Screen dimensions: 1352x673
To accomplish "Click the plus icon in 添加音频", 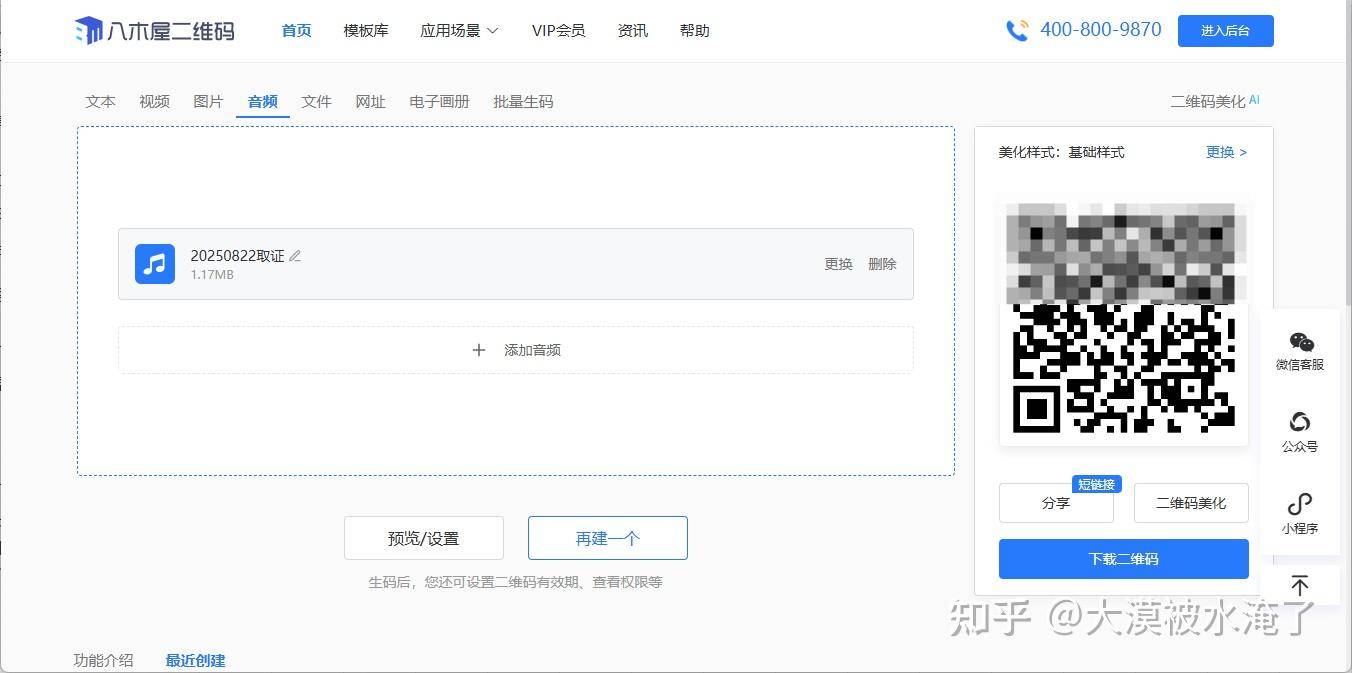I will pyautogui.click(x=479, y=350).
